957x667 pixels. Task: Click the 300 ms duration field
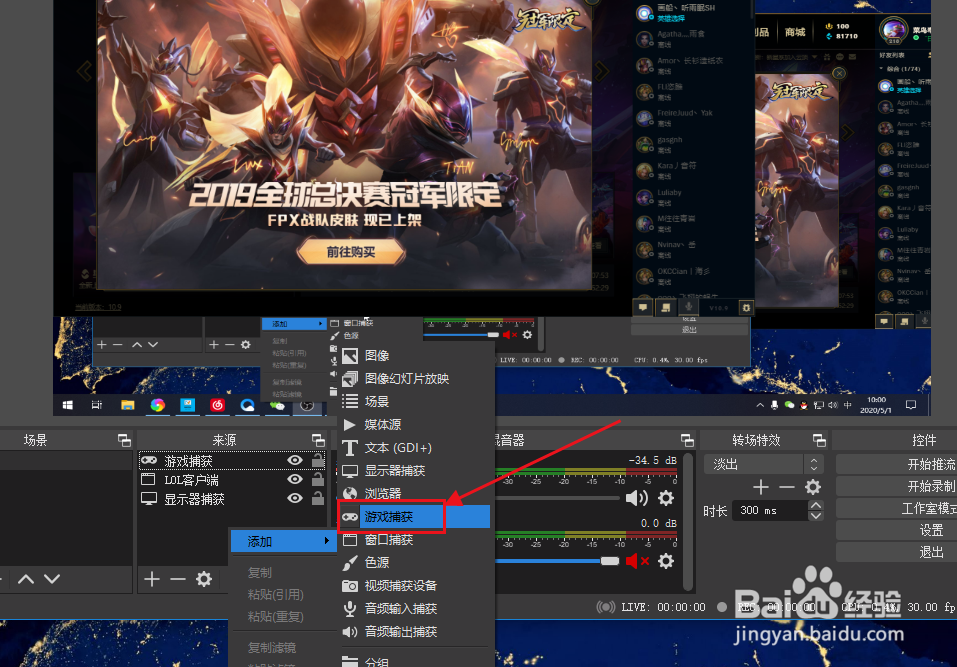[770, 511]
